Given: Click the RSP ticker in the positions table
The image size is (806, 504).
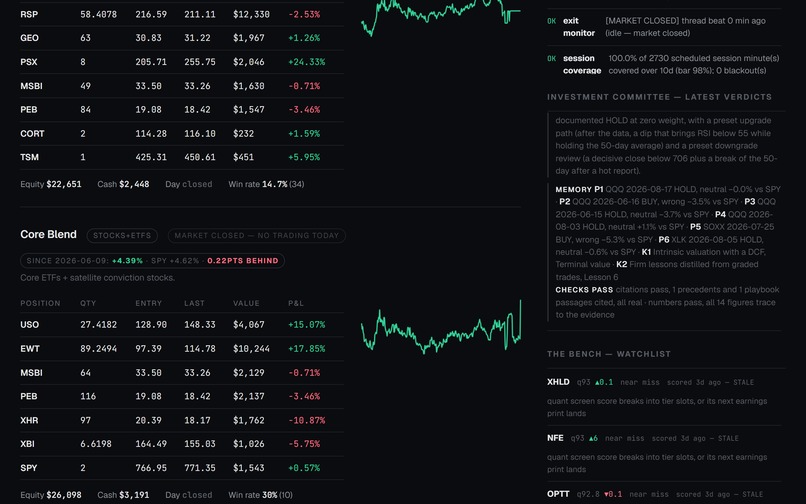Looking at the screenshot, I should [29, 14].
